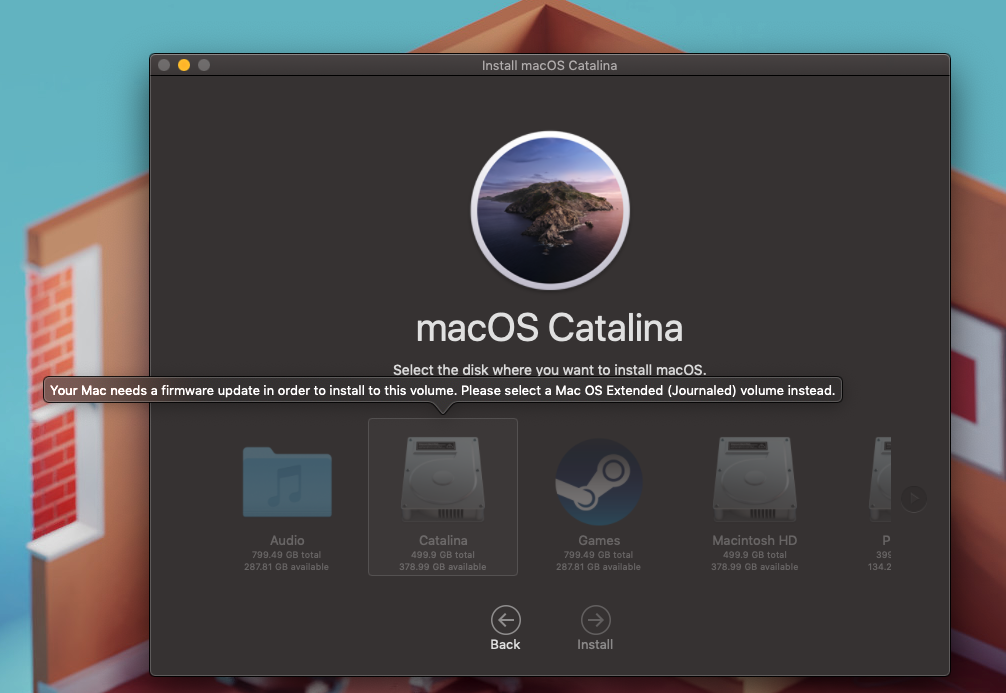This screenshot has height=693, width=1006.
Task: Select the Catalina hard drive icon
Action: pyautogui.click(x=443, y=479)
